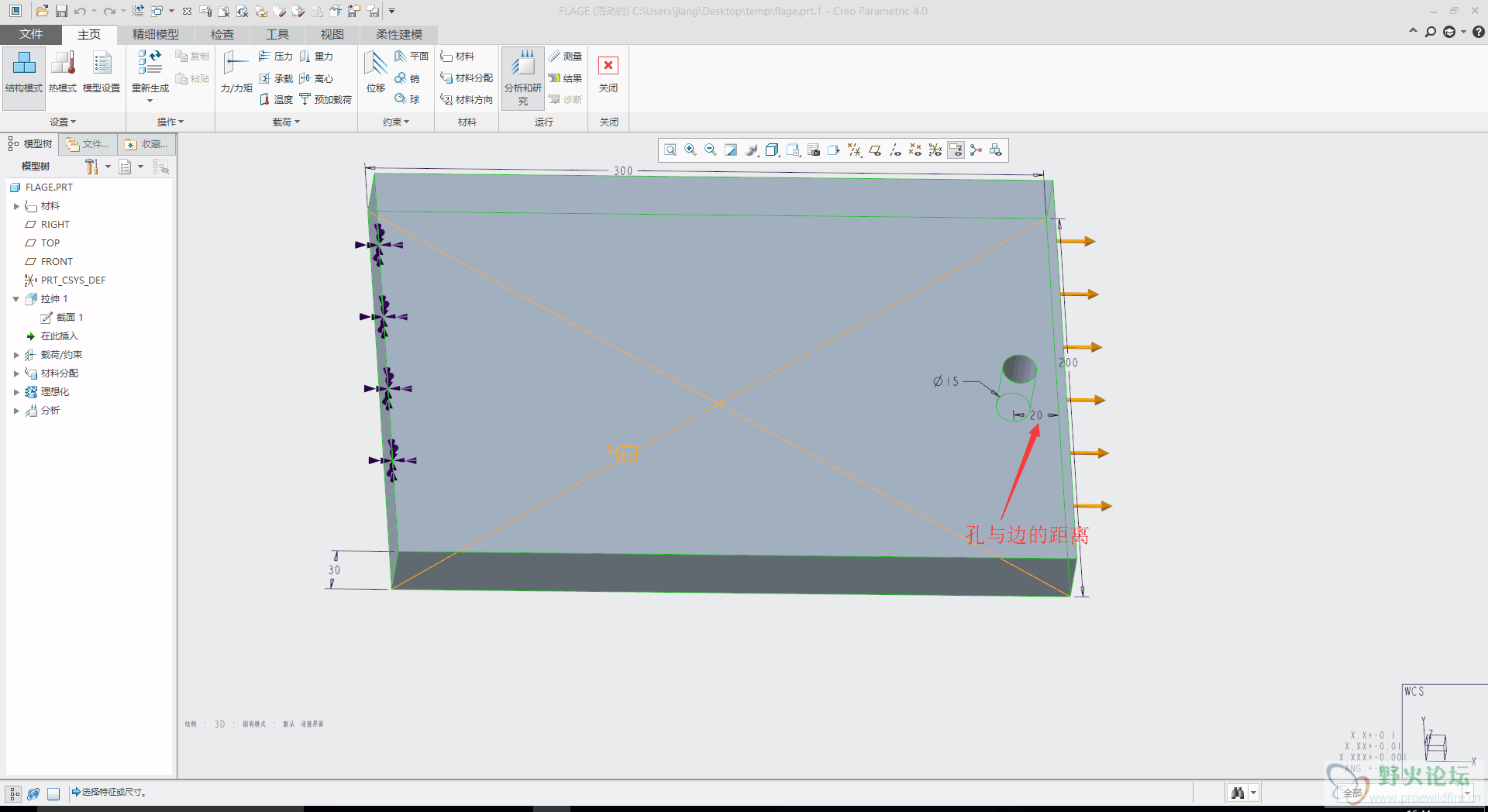Switch to the 柔性建模 ribbon tab
The height and width of the screenshot is (812, 1488).
[399, 34]
